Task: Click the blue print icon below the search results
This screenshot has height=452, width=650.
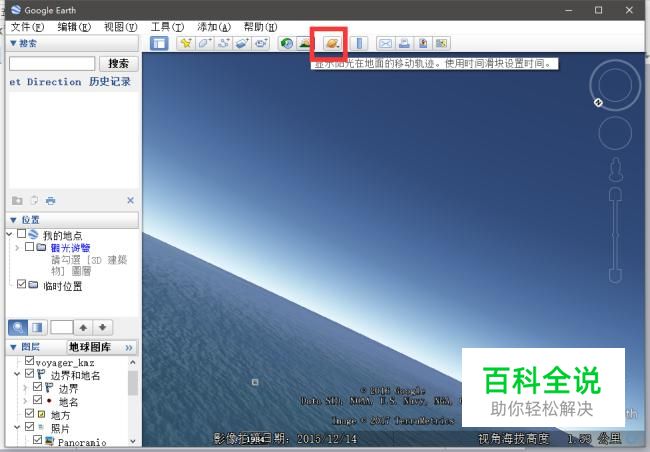Action: point(51,201)
